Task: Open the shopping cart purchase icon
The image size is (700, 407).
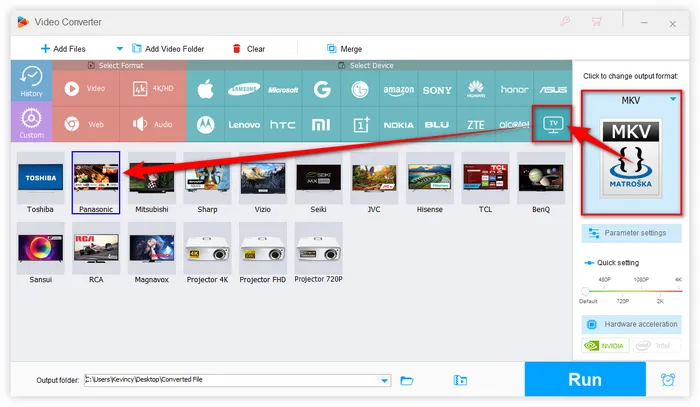Action: 596,21
